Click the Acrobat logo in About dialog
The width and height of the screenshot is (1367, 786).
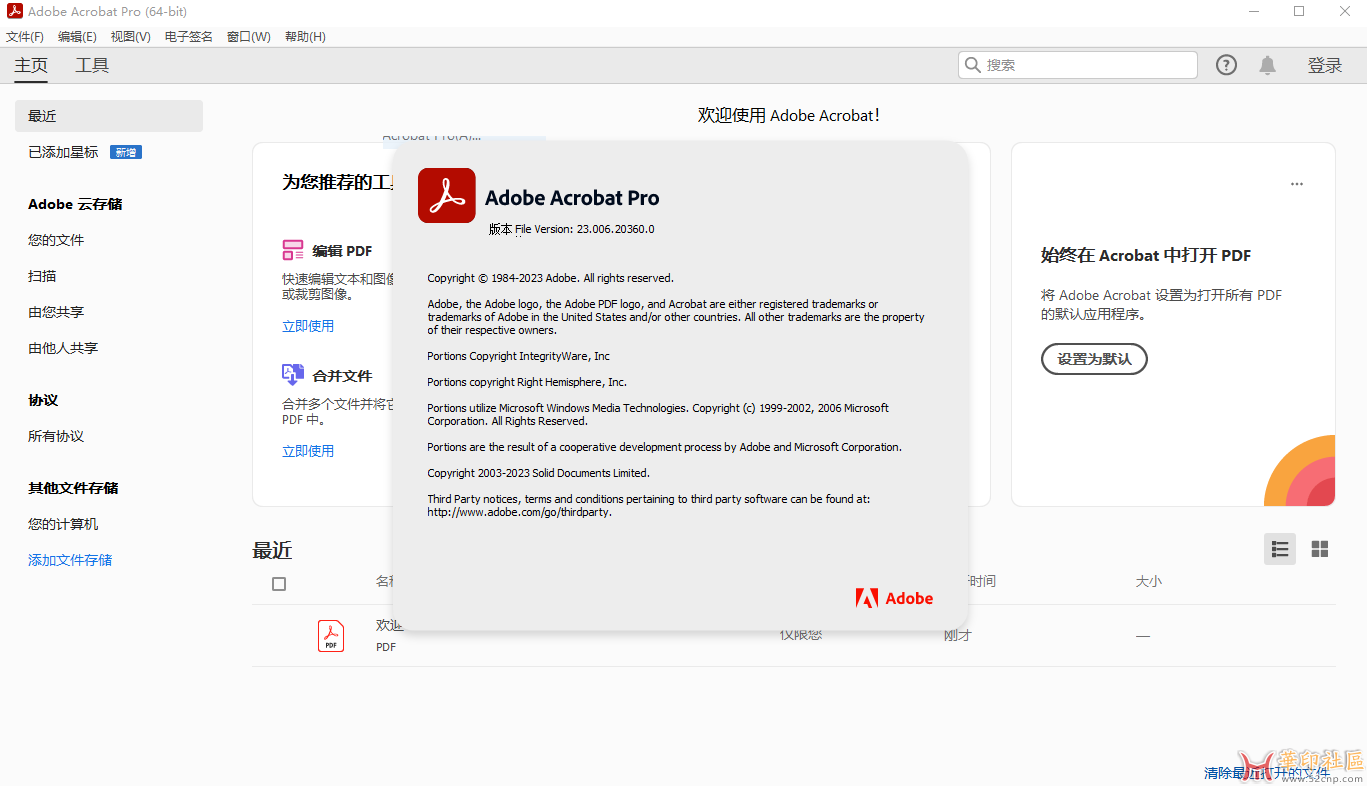click(x=446, y=196)
